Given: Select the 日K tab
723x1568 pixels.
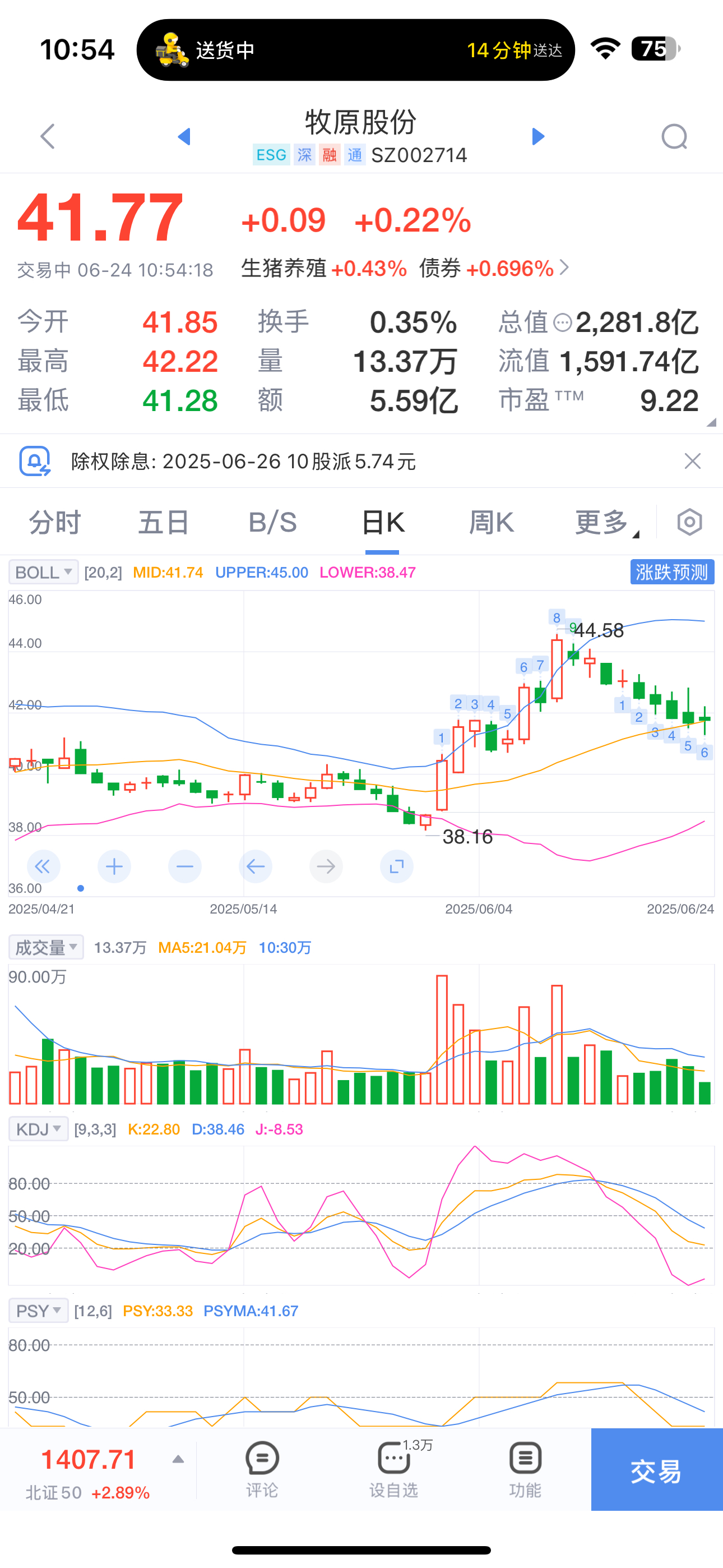Looking at the screenshot, I should 382,522.
